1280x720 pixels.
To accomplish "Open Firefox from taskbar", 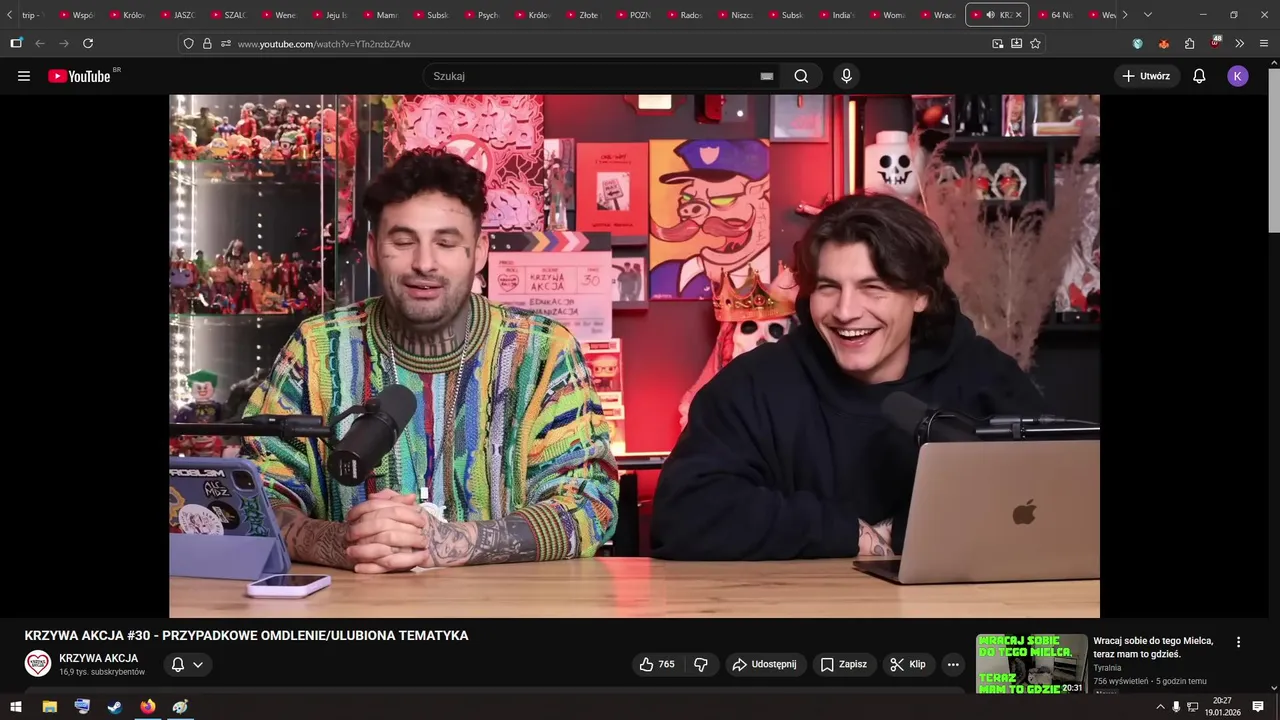I will [x=148, y=707].
